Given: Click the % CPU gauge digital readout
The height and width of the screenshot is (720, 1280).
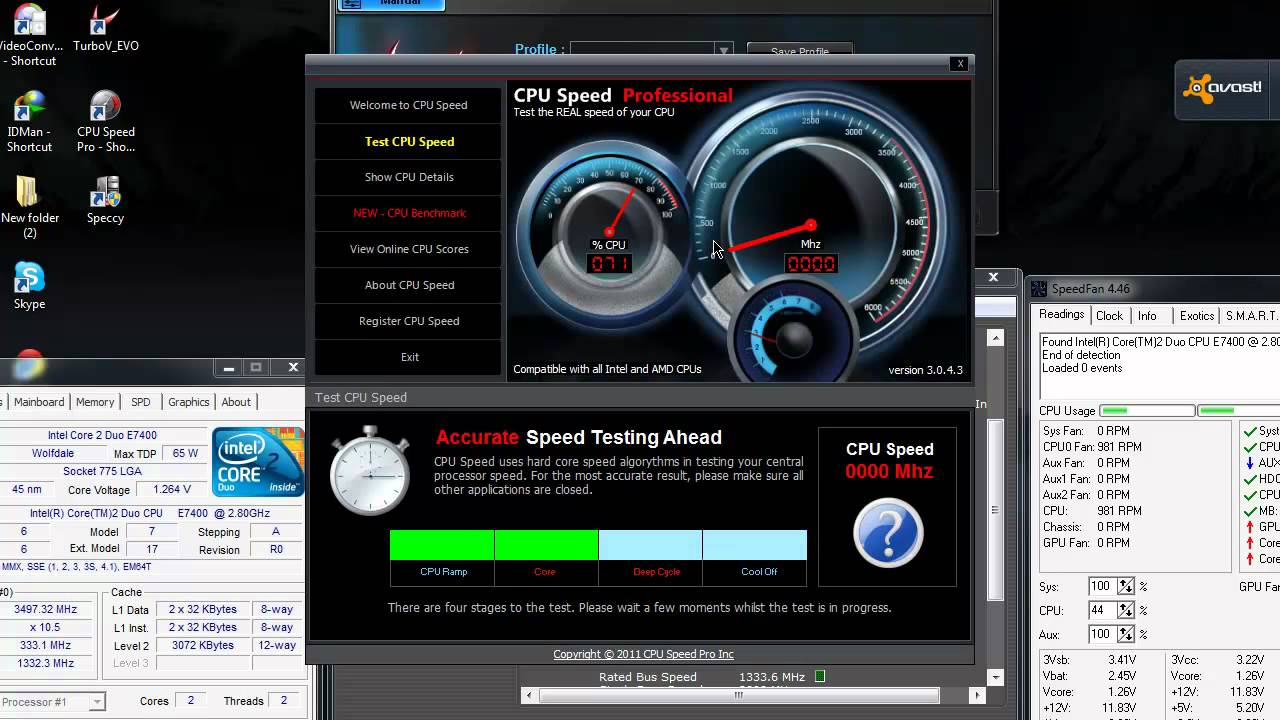Looking at the screenshot, I should (609, 264).
